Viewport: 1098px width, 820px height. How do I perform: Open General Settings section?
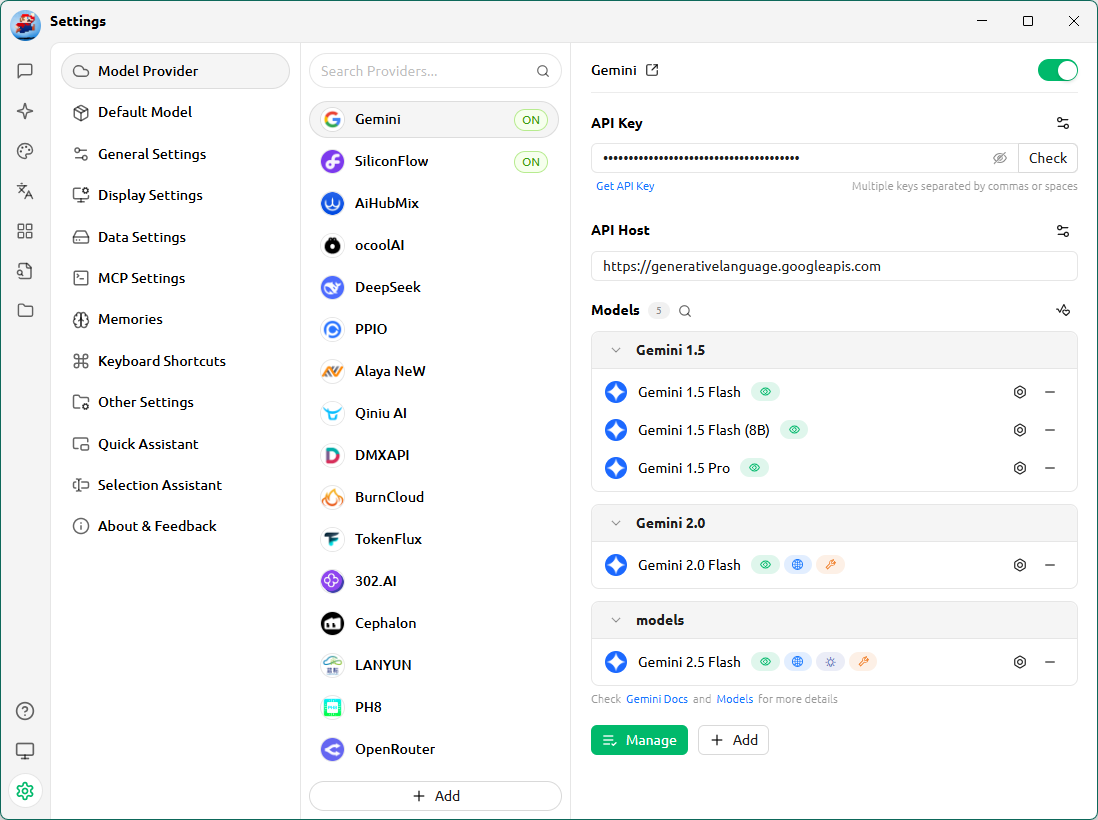(175, 154)
